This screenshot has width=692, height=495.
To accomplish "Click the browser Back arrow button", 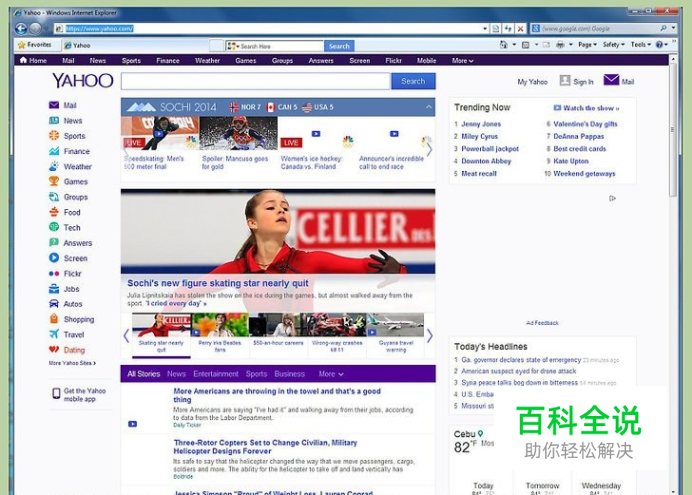I will (21, 29).
